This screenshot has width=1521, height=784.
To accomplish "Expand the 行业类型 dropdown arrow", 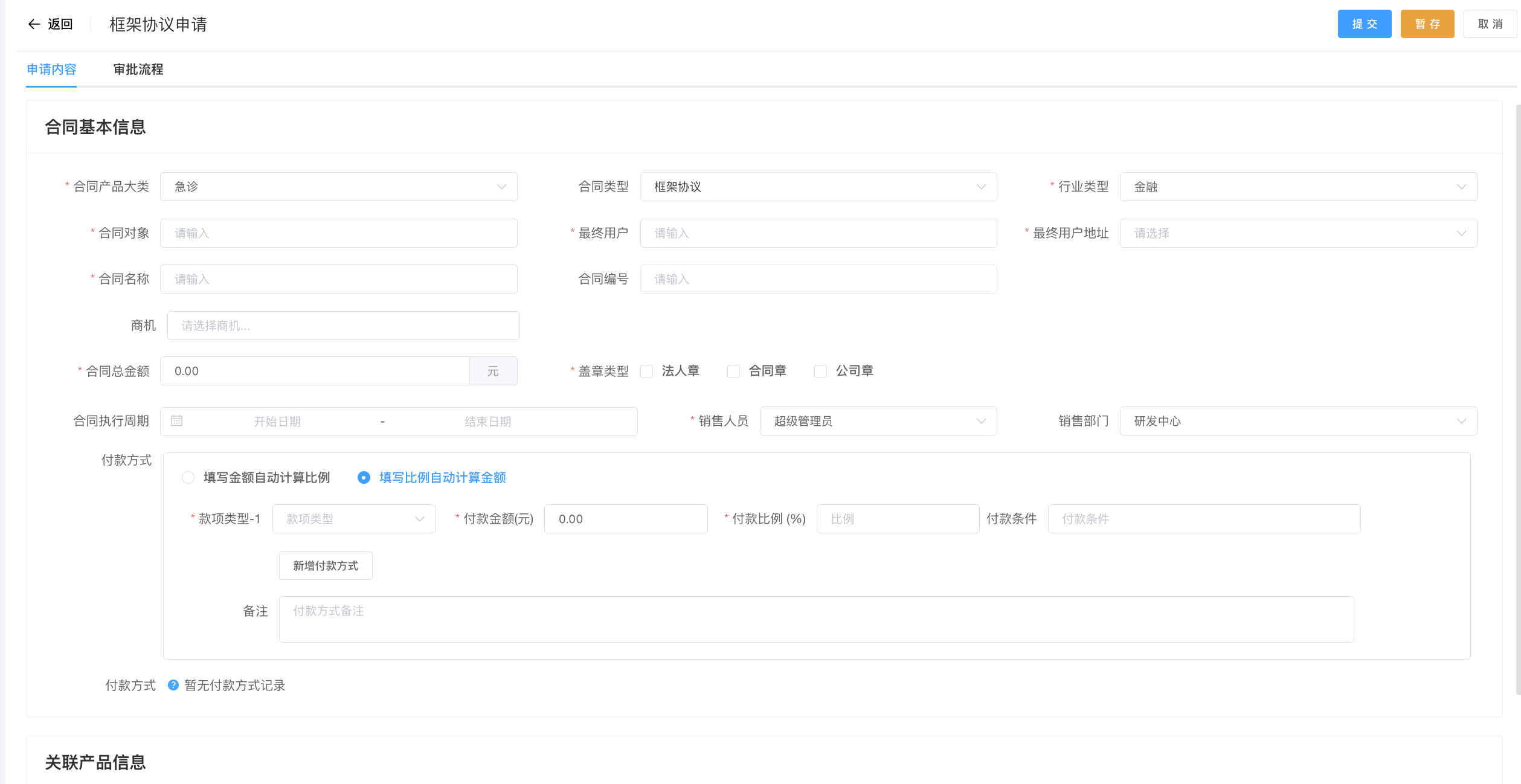I will pos(1461,187).
